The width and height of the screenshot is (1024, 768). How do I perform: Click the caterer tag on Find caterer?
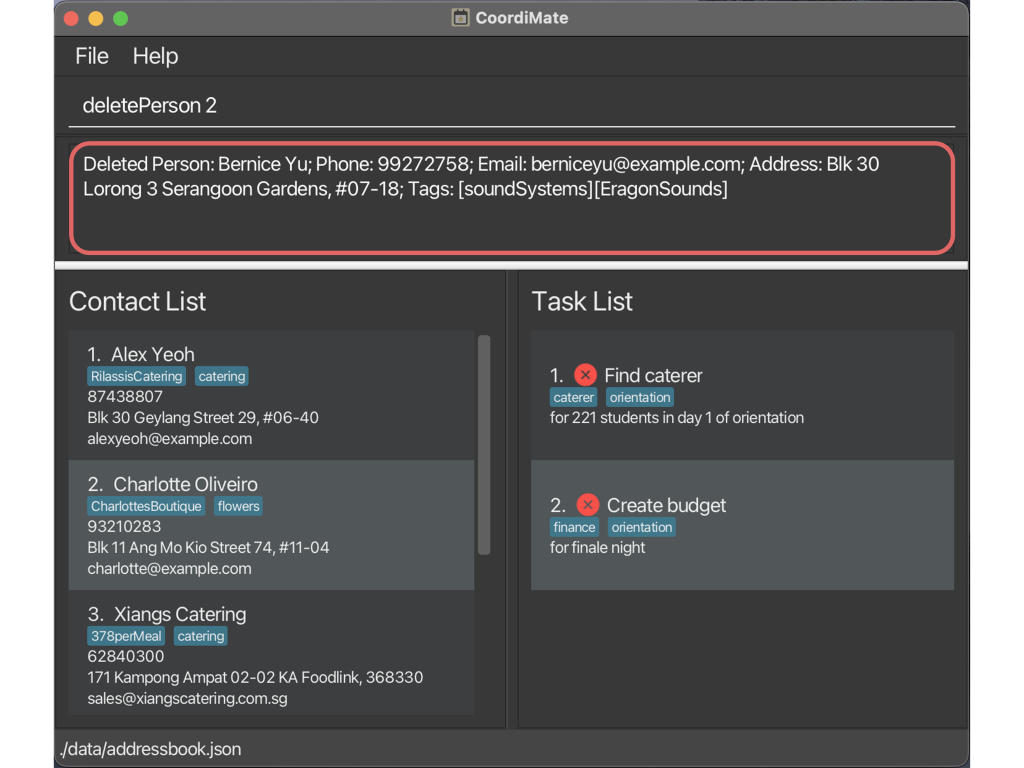coord(573,398)
